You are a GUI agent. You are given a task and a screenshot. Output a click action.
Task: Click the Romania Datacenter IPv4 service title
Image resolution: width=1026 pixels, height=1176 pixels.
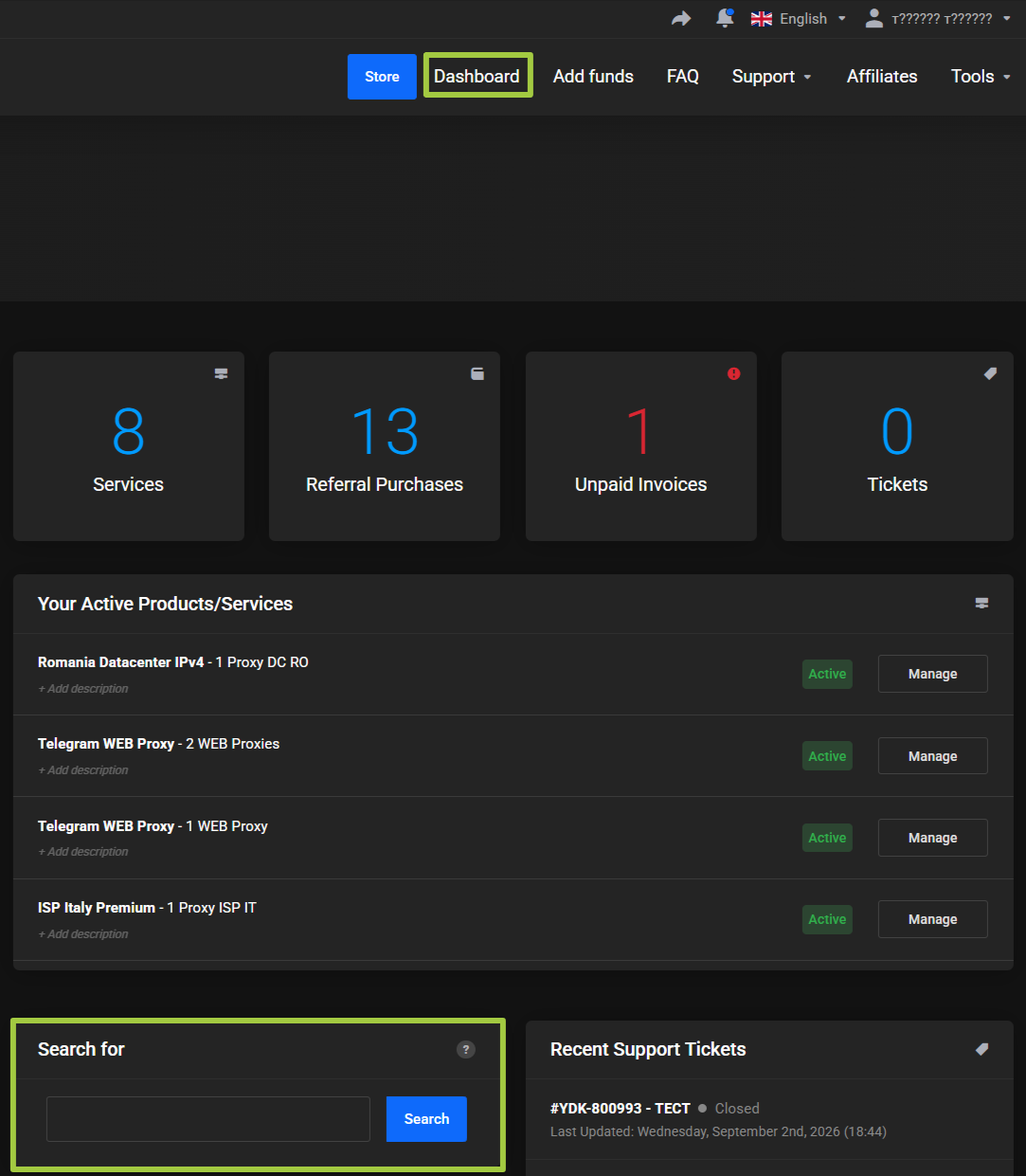[121, 662]
